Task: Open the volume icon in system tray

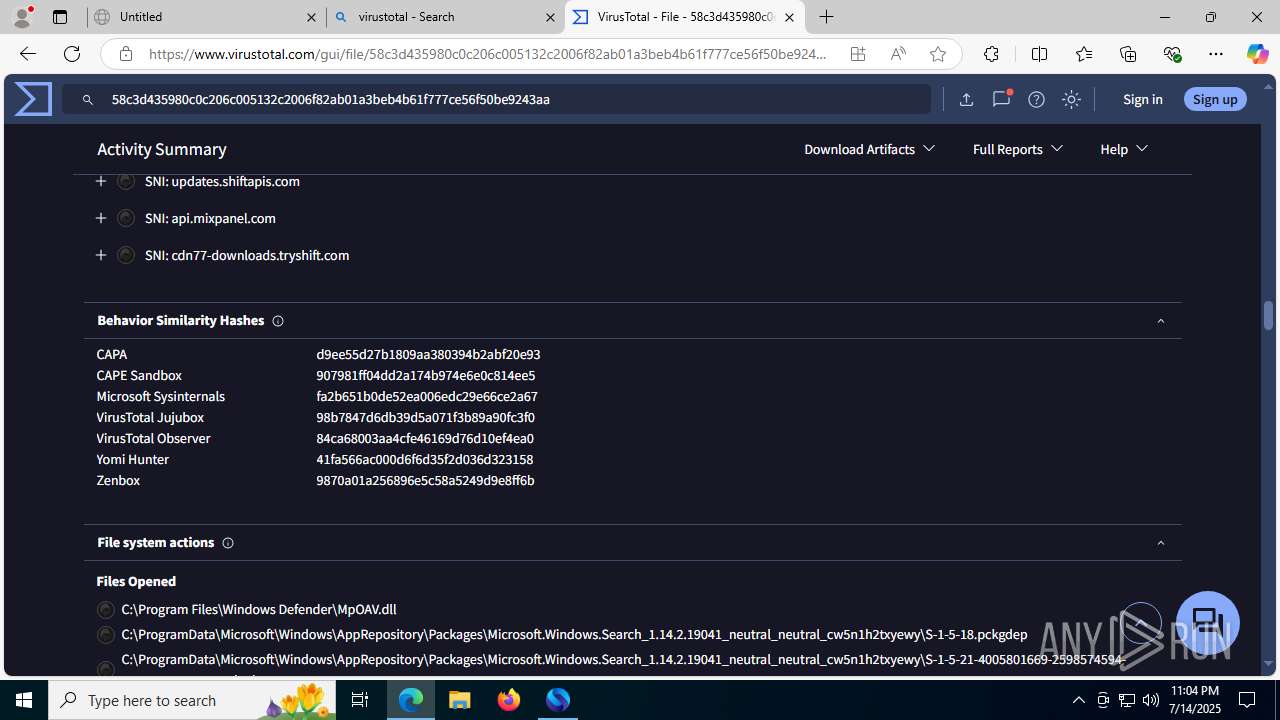Action: 1150,700
